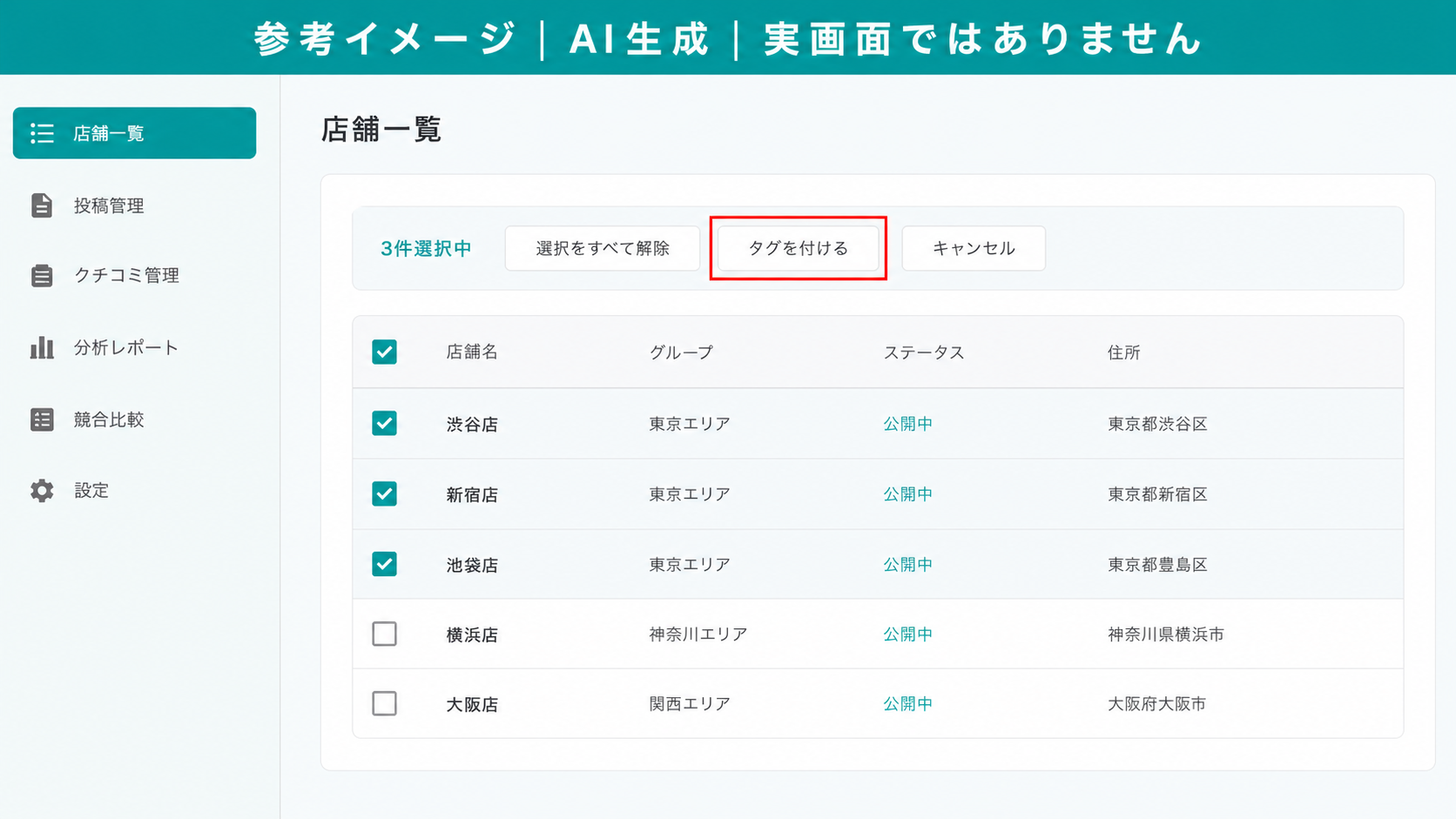Click 東京エリア group in 新宿店 row
Image resolution: width=1456 pixels, height=819 pixels.
(x=690, y=493)
